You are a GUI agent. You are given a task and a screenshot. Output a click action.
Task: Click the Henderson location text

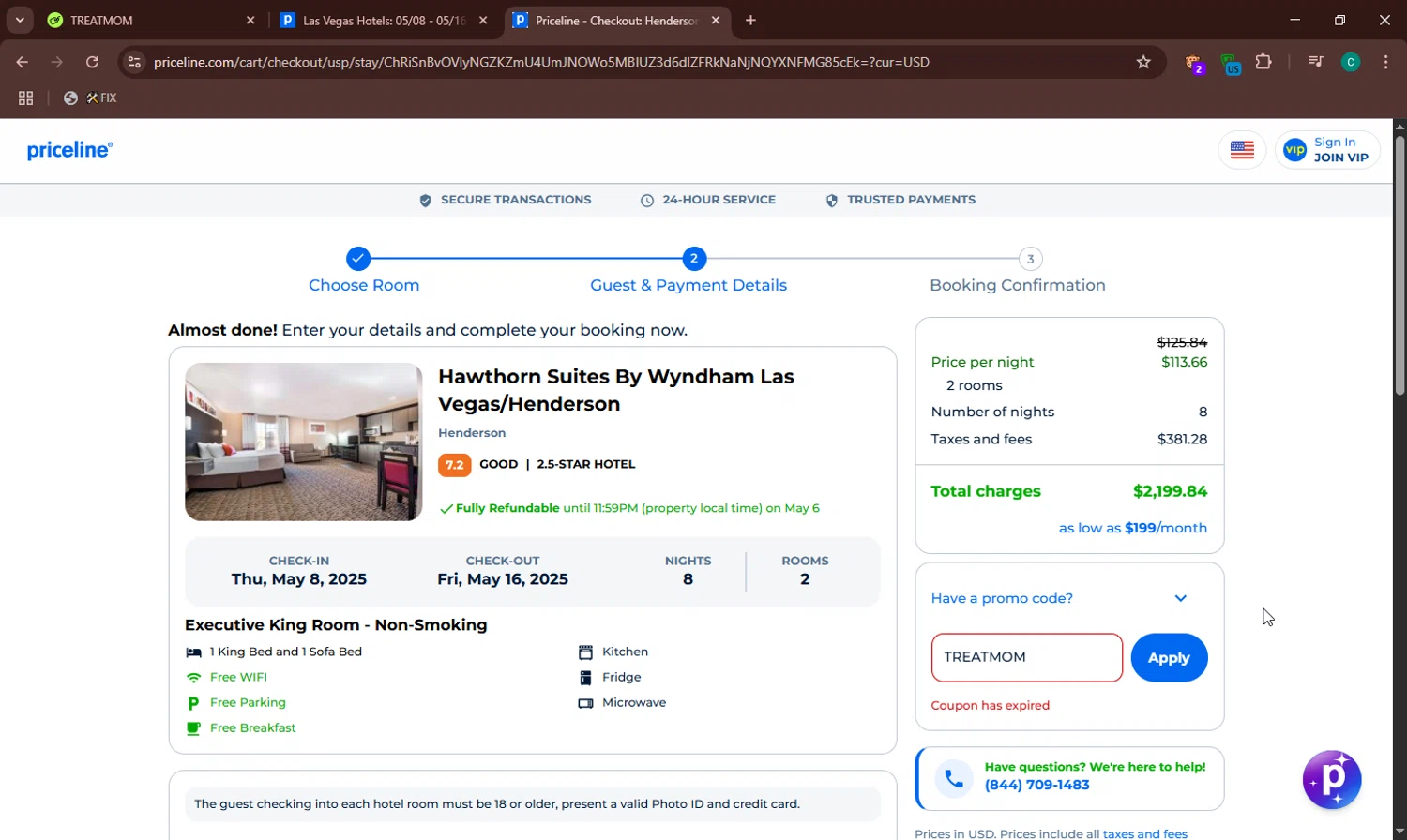click(472, 433)
